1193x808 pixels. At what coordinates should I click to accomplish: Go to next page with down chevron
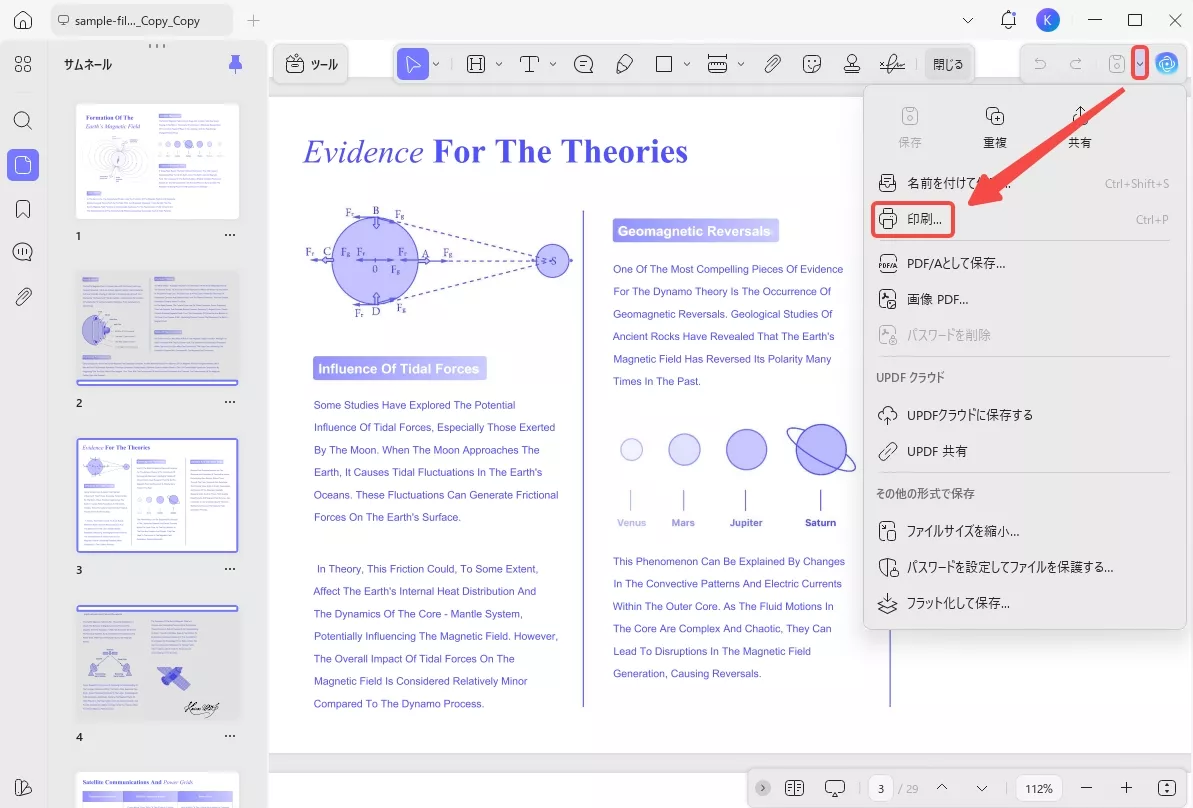981,787
